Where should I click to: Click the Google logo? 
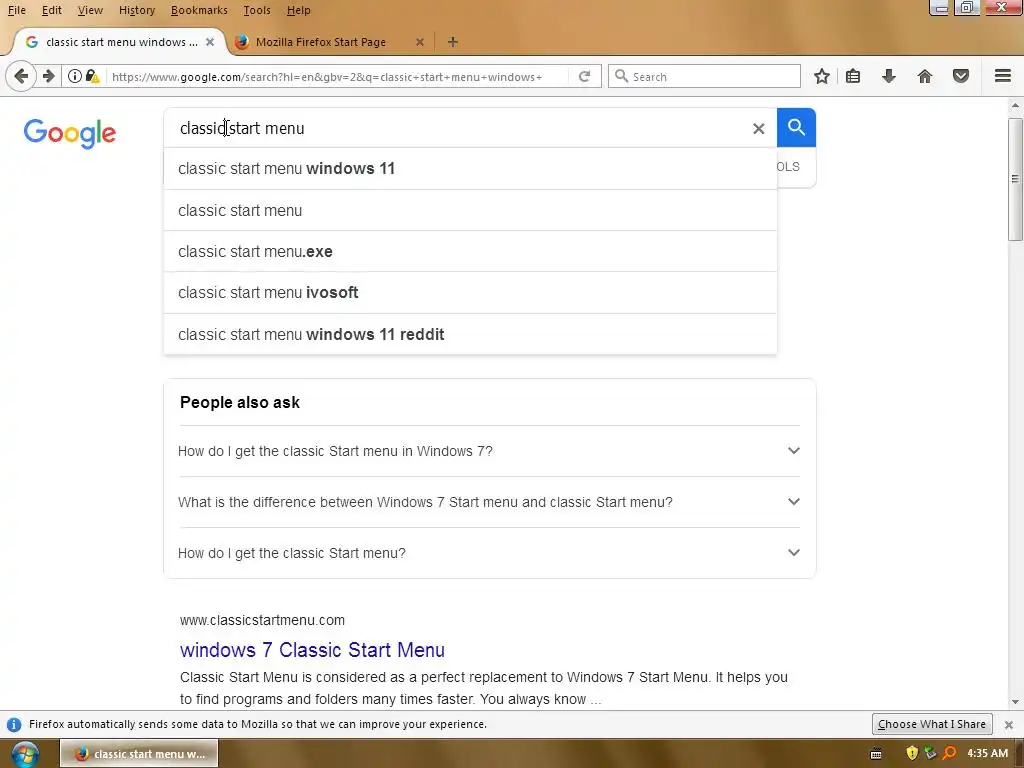pos(70,133)
